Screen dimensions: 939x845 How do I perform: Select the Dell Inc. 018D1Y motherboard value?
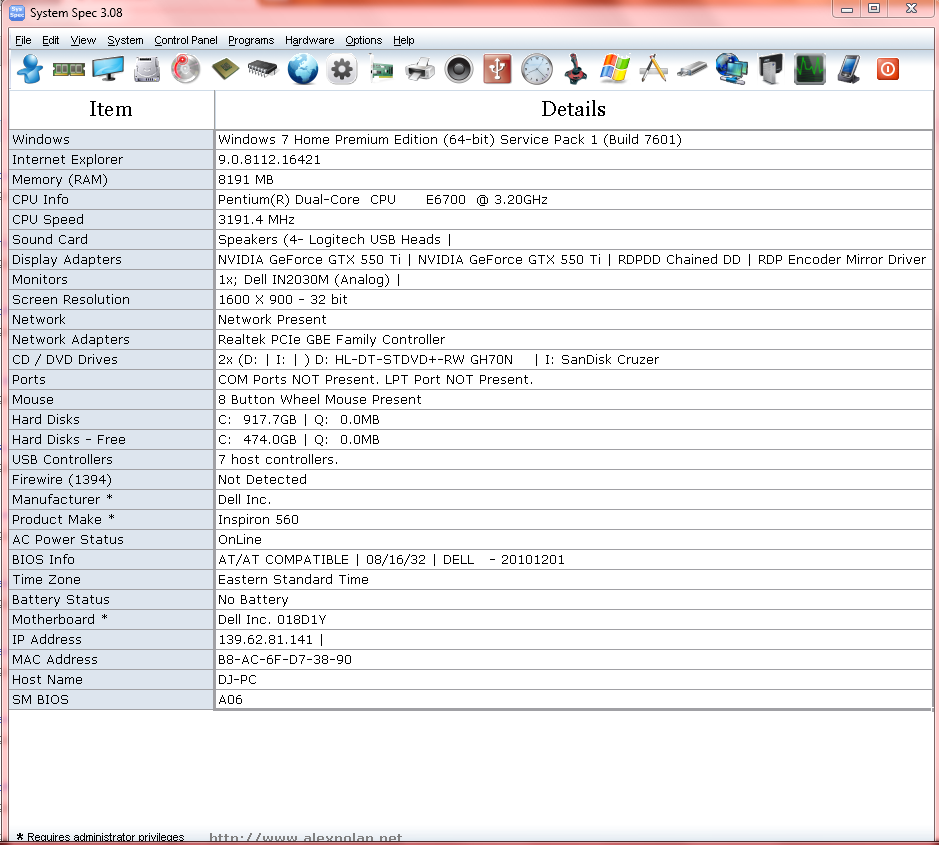[x=272, y=619]
